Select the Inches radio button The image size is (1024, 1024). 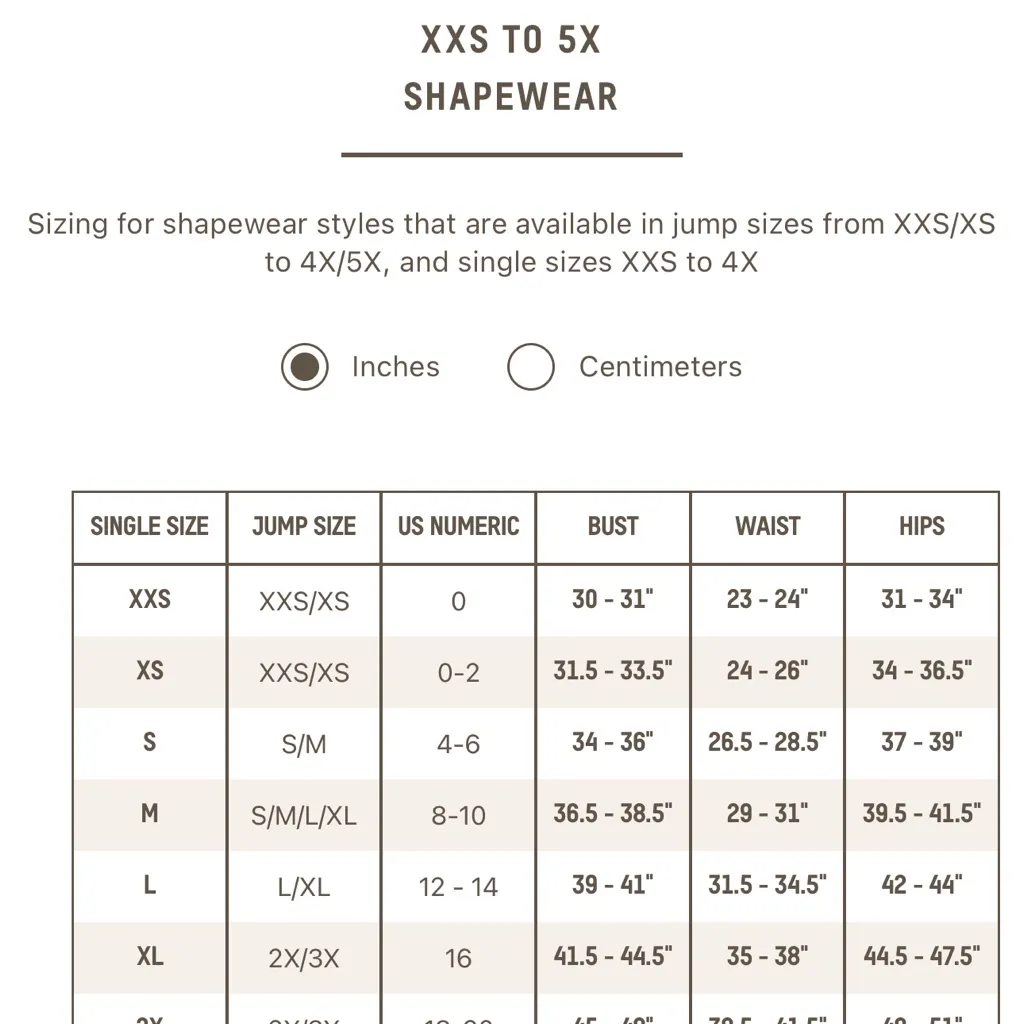point(305,367)
